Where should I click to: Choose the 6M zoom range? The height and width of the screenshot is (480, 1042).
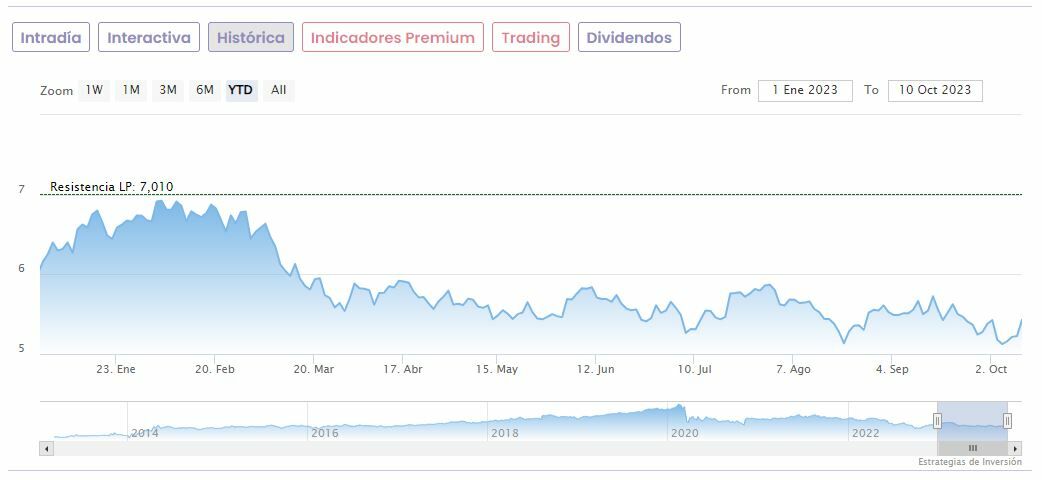(x=205, y=90)
